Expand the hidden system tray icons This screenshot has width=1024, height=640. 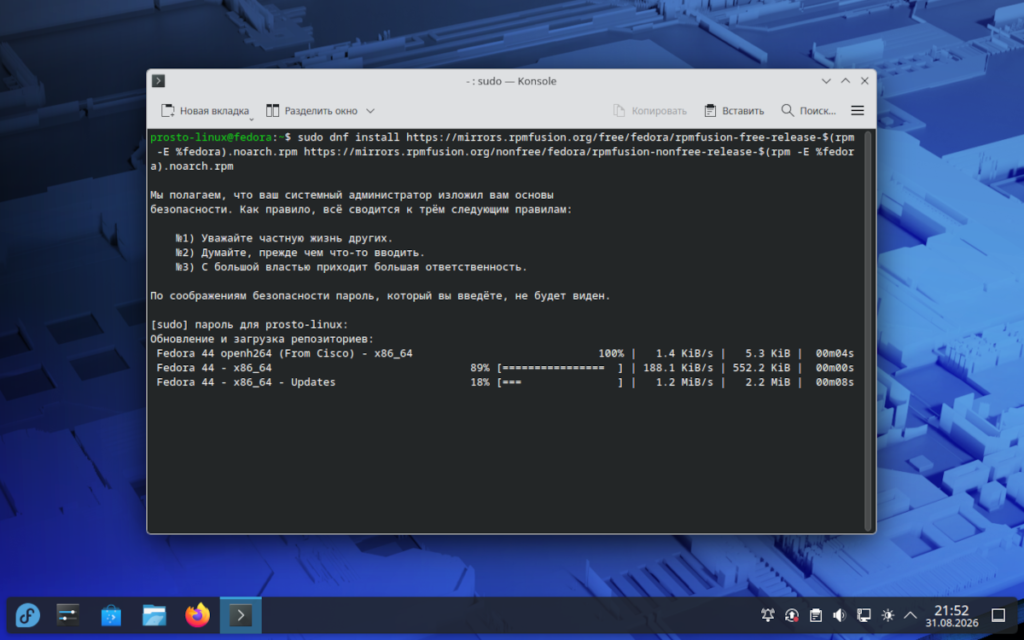tap(910, 615)
